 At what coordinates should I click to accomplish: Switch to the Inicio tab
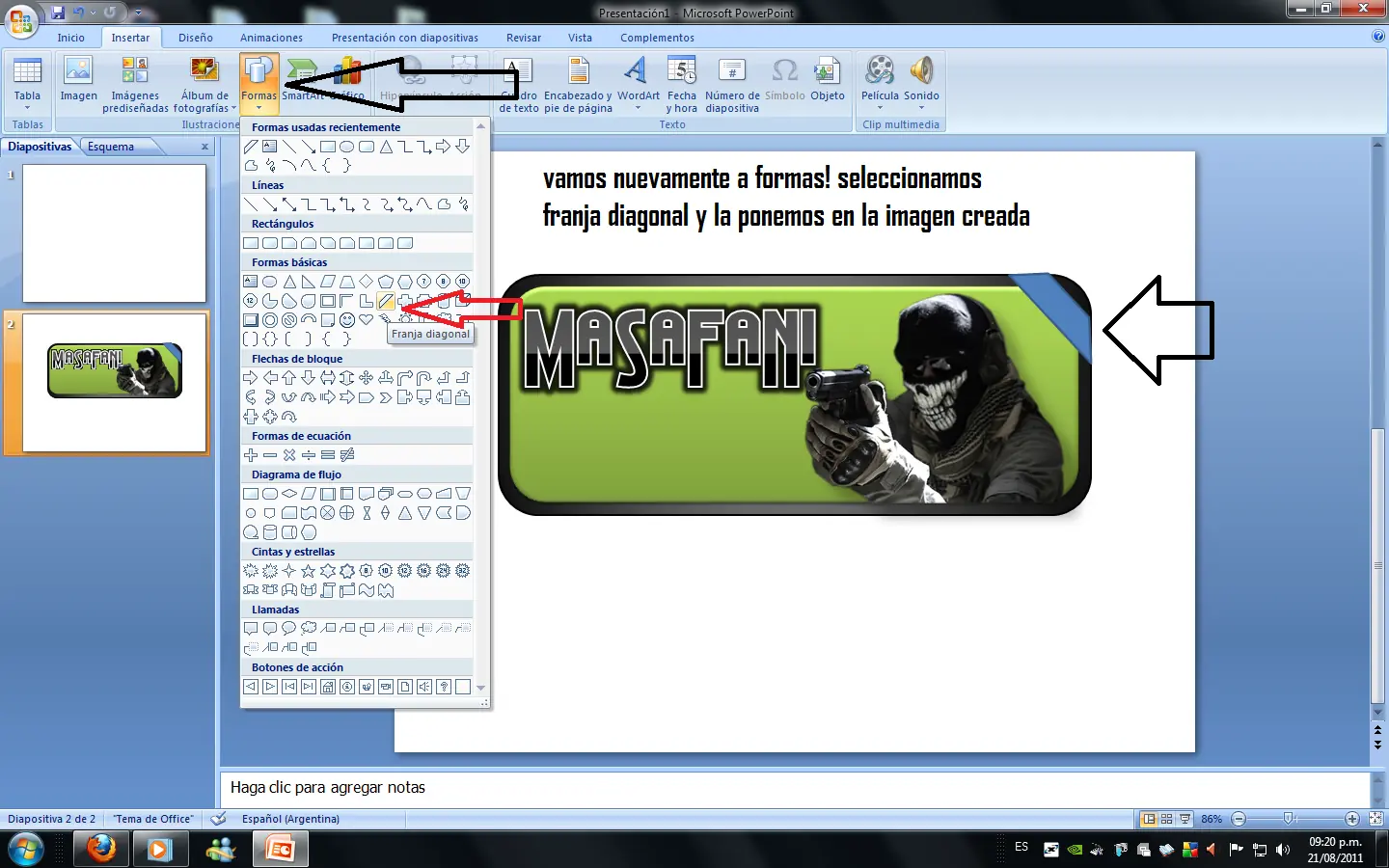[x=70, y=38]
